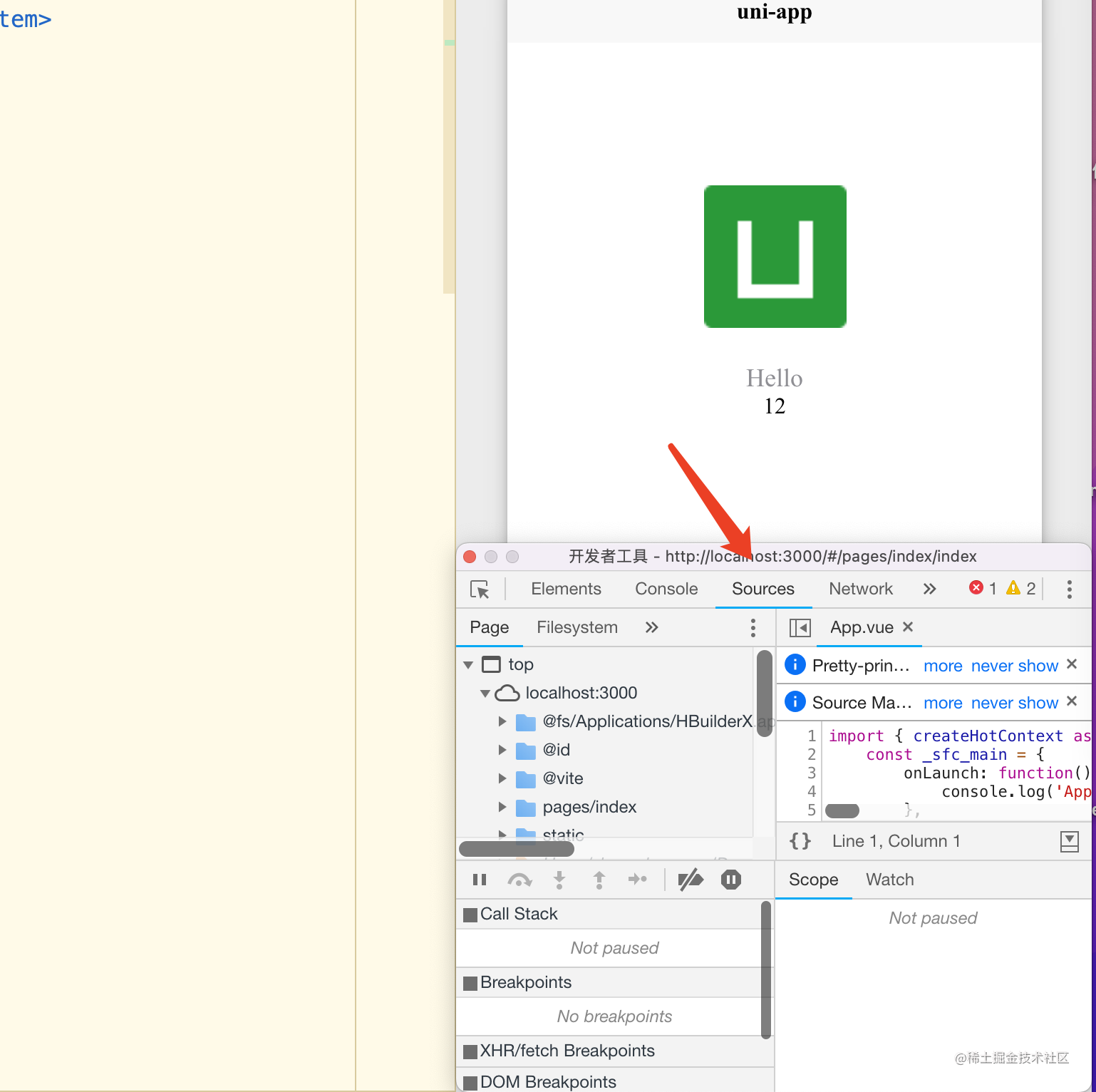This screenshot has height=1092, width=1096.
Task: Open the Watch debugger tab
Action: click(890, 880)
